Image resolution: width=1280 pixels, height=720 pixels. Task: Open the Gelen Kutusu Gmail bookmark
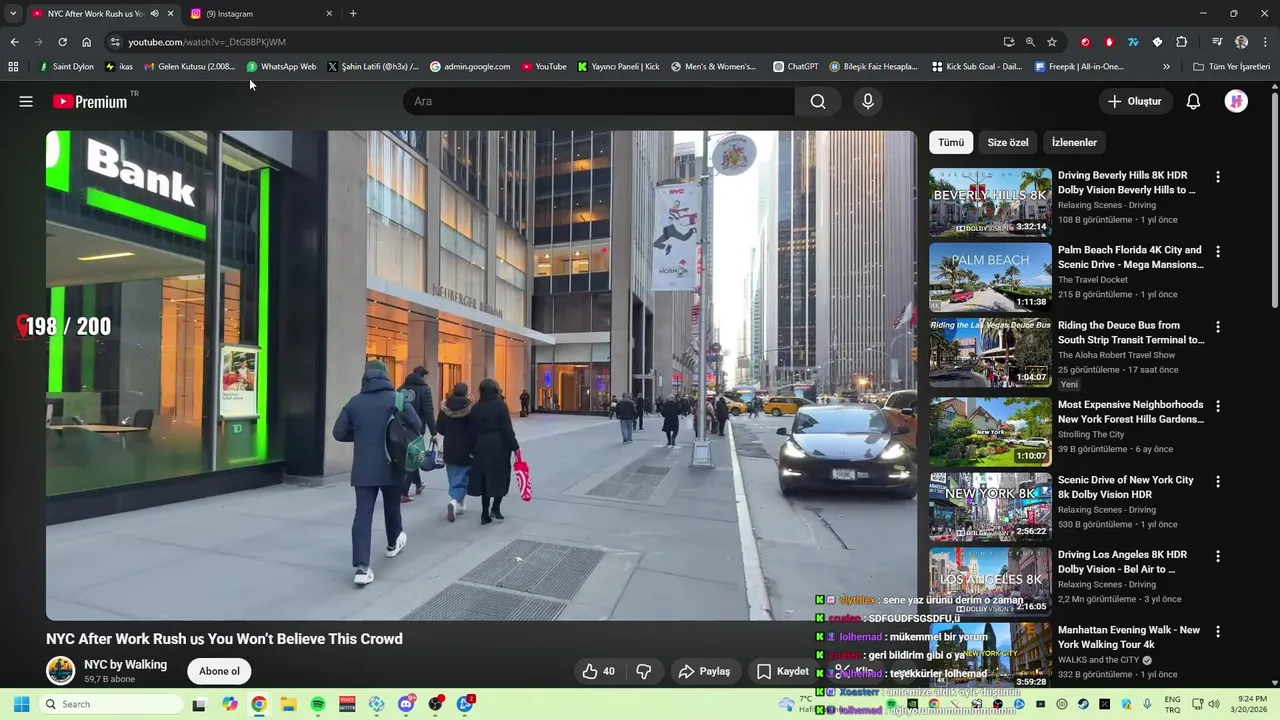[189, 67]
